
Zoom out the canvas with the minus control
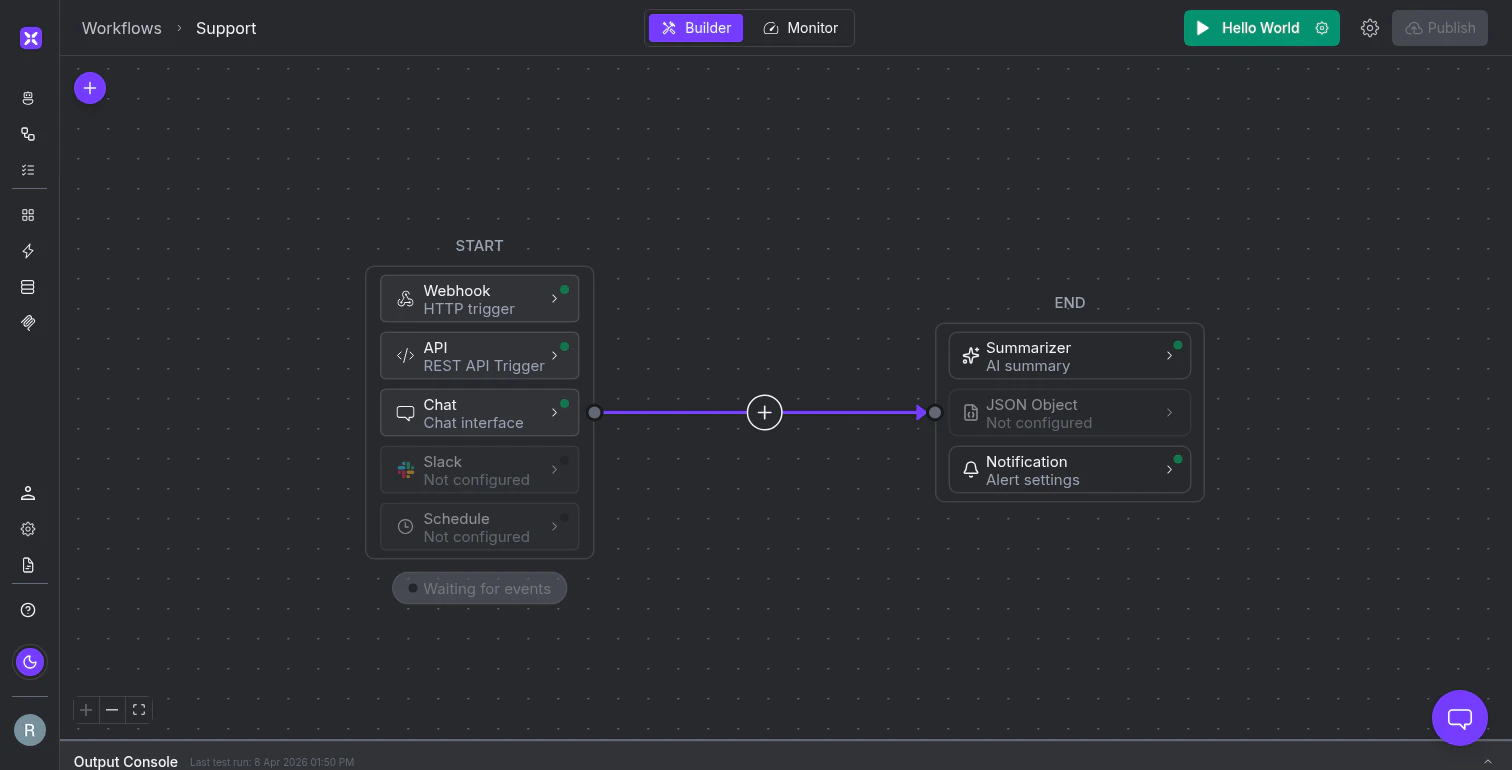pyautogui.click(x=112, y=710)
